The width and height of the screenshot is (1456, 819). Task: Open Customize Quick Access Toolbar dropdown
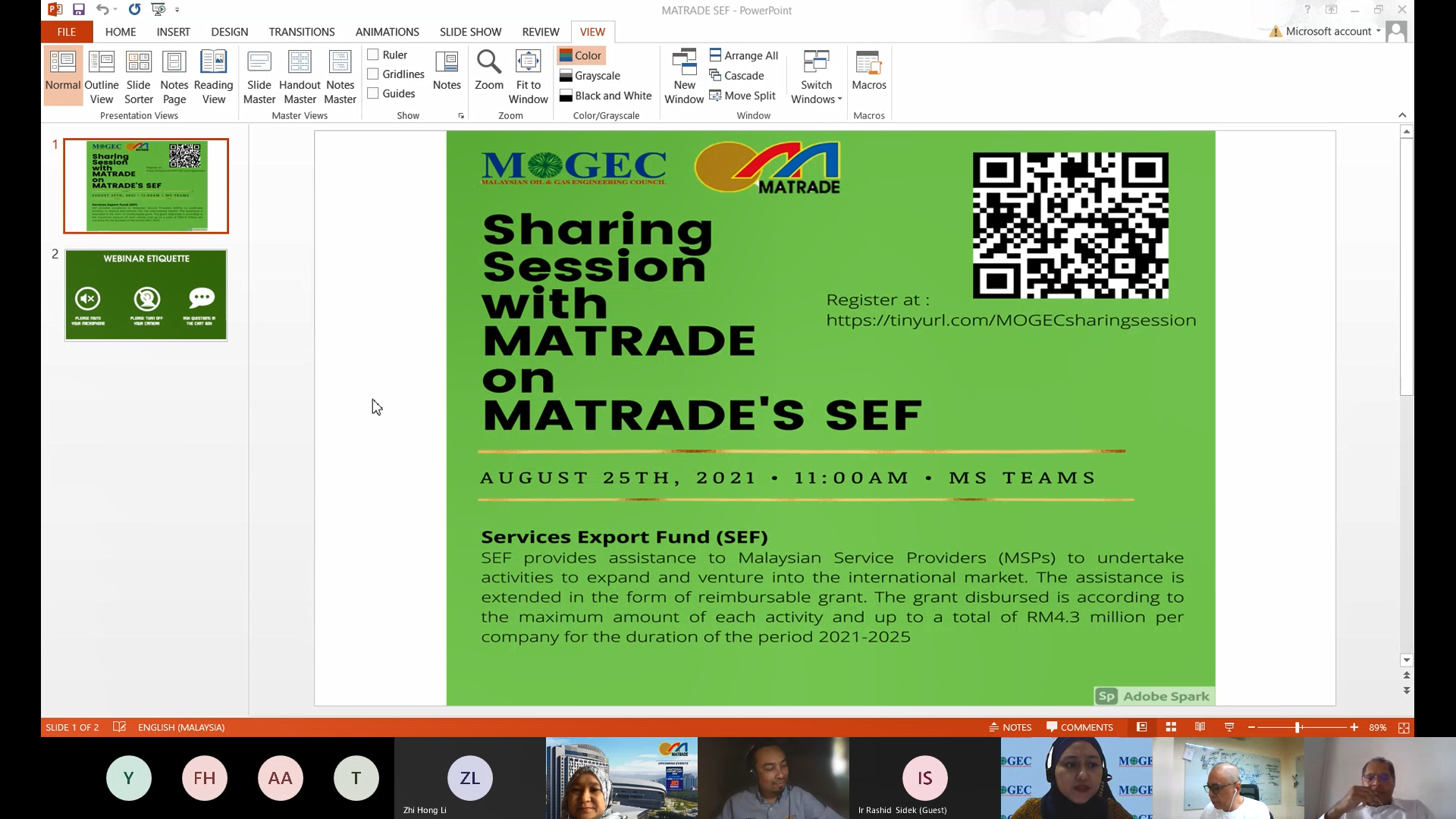pos(177,10)
